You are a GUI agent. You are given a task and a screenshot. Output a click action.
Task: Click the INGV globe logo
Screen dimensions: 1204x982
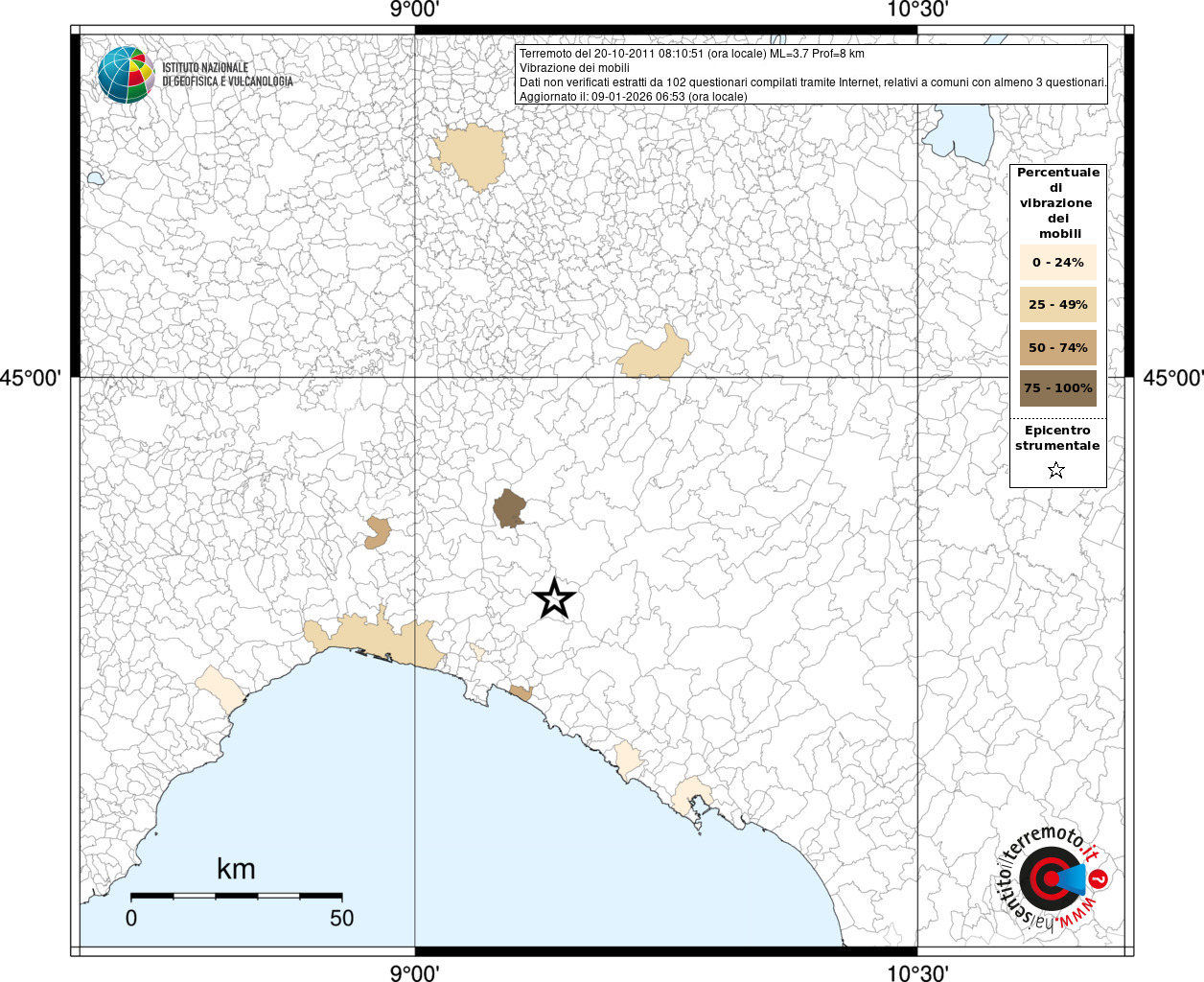pyautogui.click(x=126, y=75)
